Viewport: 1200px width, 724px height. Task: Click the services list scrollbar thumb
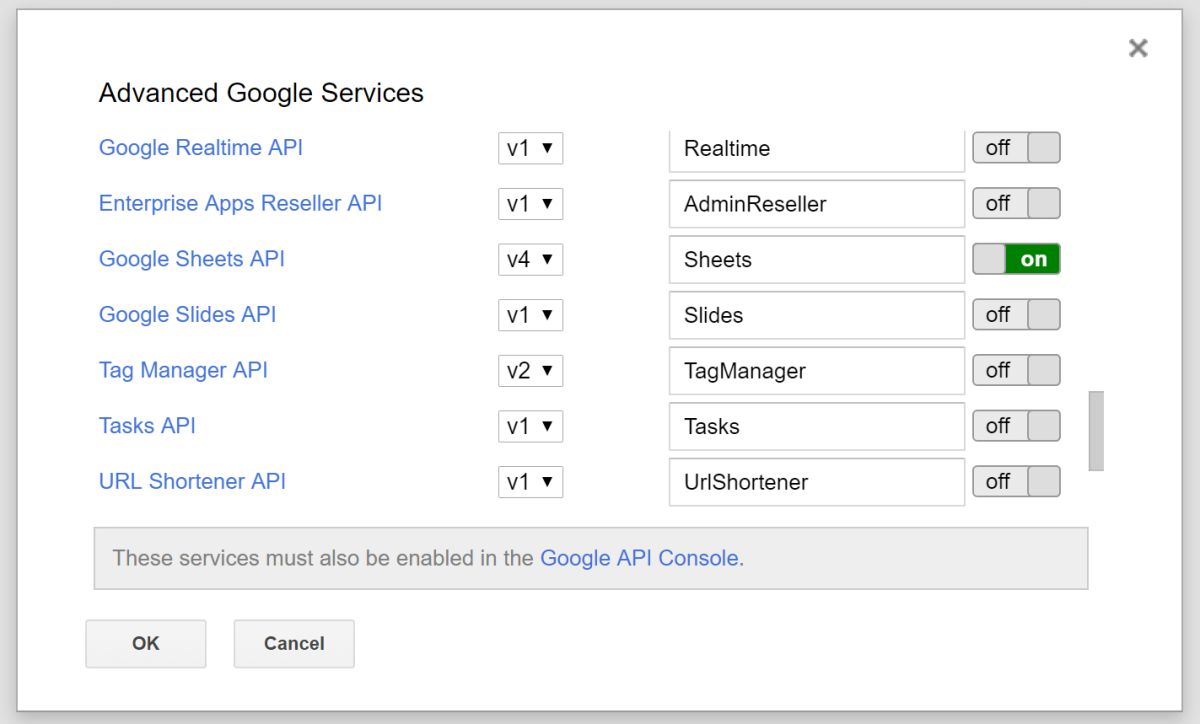pyautogui.click(x=1096, y=431)
